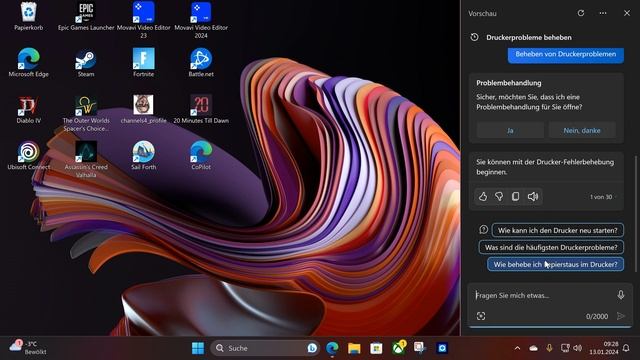Open notifications bell in taskbar

[x=626, y=348]
